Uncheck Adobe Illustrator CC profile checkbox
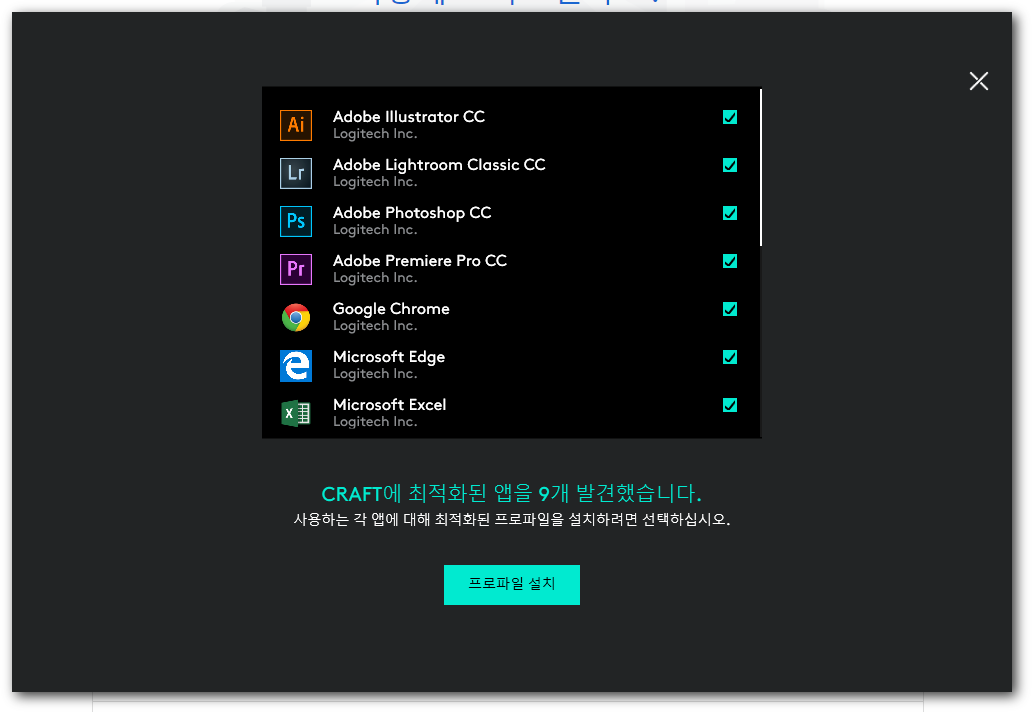 [x=729, y=117]
